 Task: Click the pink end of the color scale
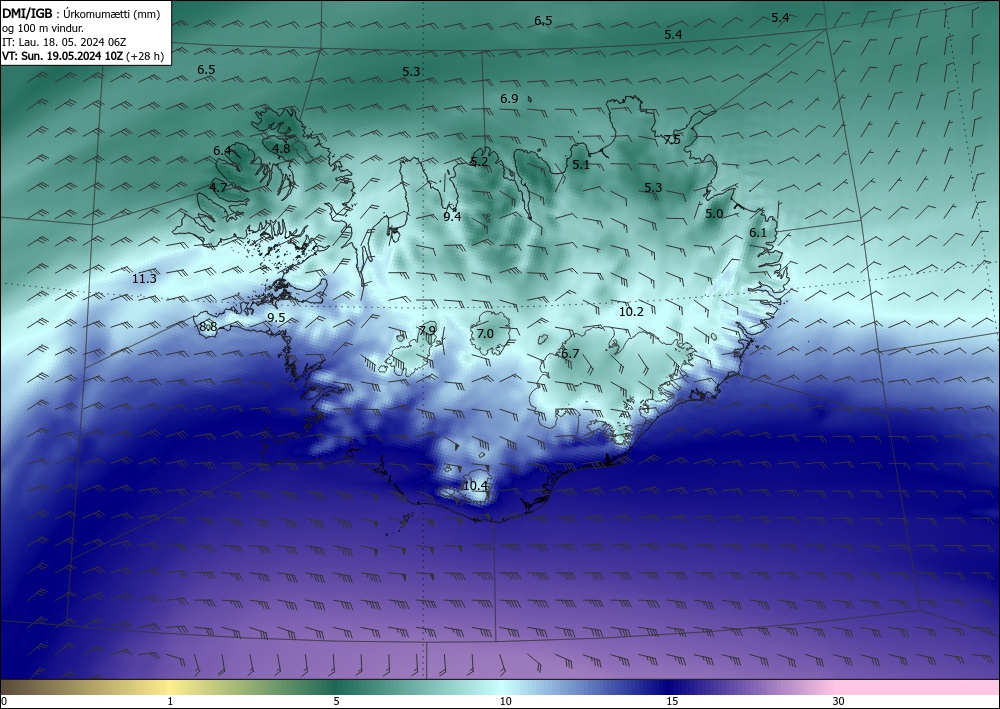point(918,687)
